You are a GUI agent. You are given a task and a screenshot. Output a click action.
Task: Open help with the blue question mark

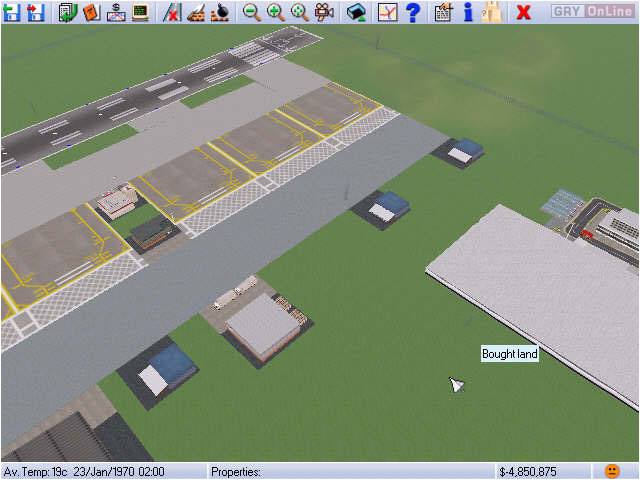tap(413, 12)
